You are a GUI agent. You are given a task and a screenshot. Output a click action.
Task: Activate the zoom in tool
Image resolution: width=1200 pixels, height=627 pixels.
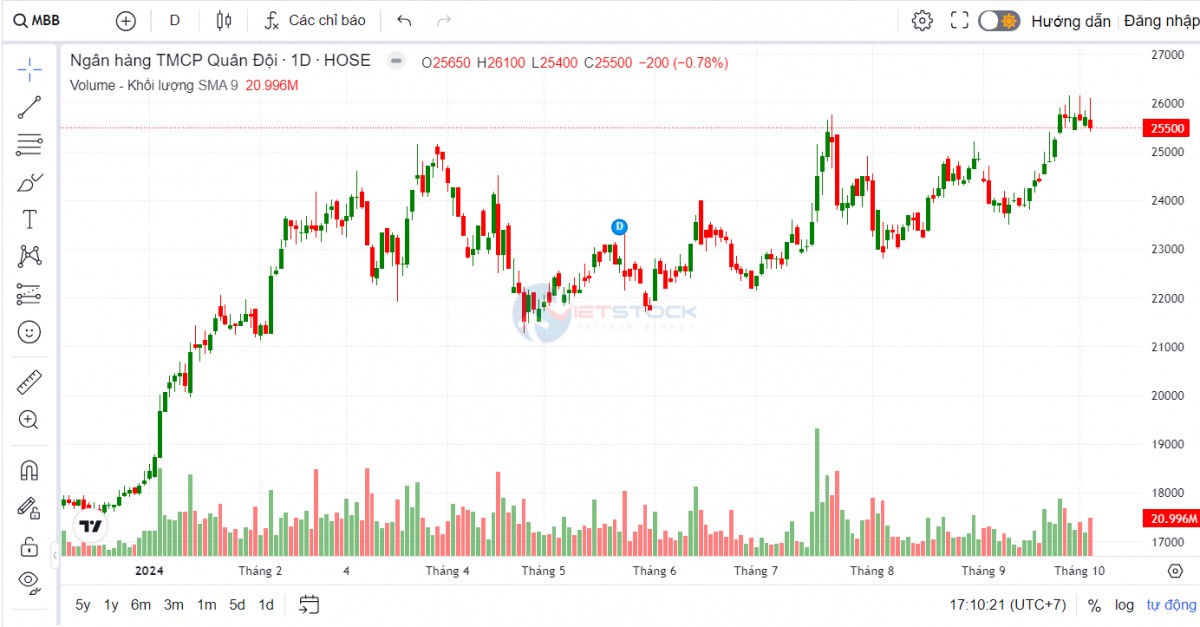click(x=30, y=420)
